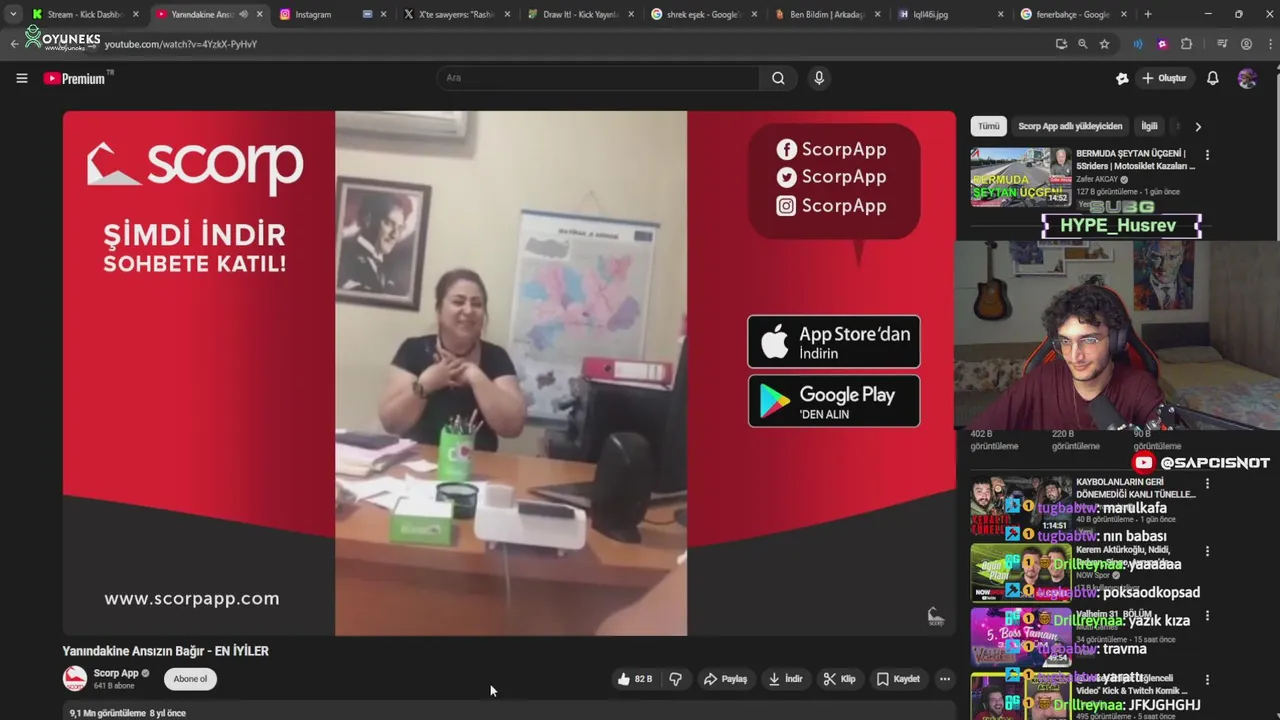Viewport: 1280px width, 720px height.
Task: Open the notifications bell
Action: pos(1212,78)
